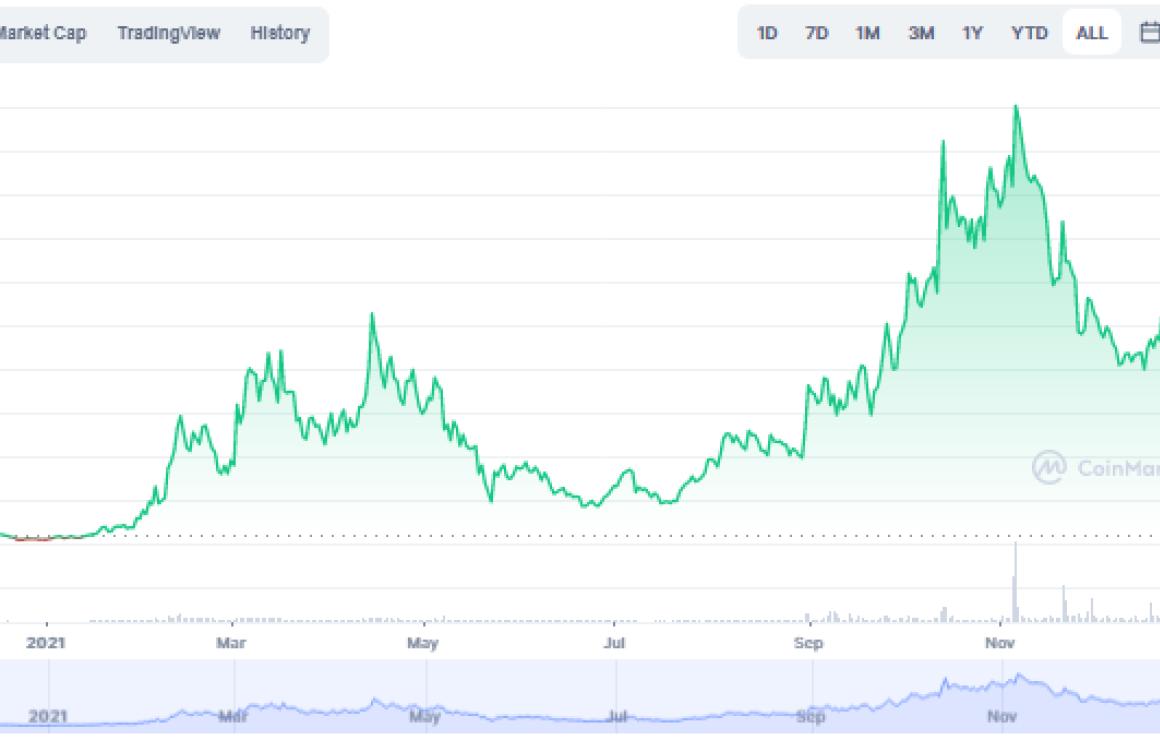Select the History tab
The width and height of the screenshot is (1160, 740).
[280, 33]
